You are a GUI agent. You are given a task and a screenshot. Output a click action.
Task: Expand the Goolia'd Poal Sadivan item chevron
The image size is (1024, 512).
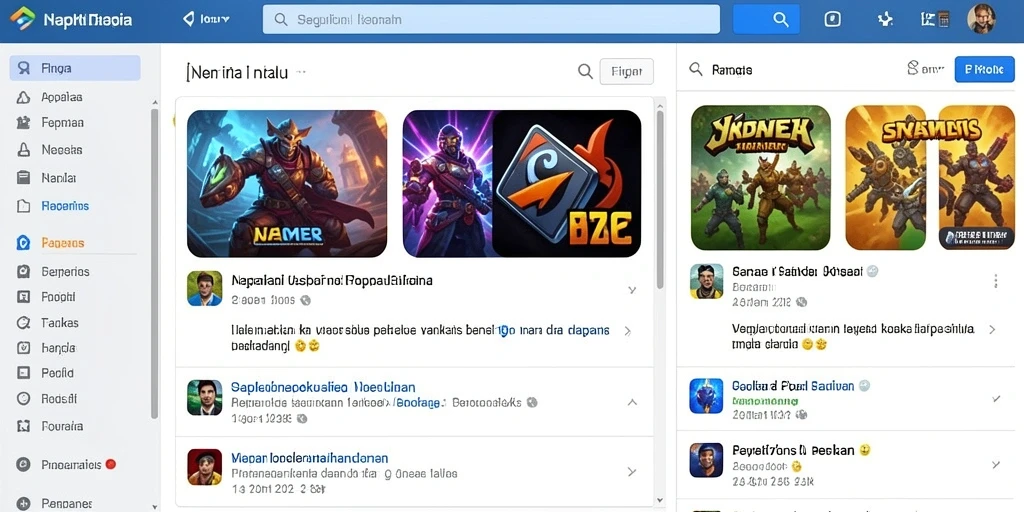coord(996,398)
